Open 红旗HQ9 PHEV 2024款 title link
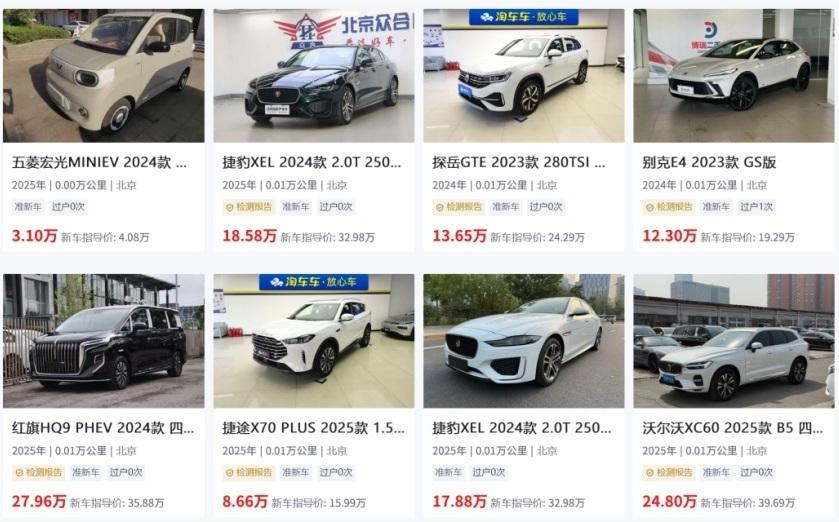Image resolution: width=839 pixels, height=522 pixels. click(x=103, y=428)
